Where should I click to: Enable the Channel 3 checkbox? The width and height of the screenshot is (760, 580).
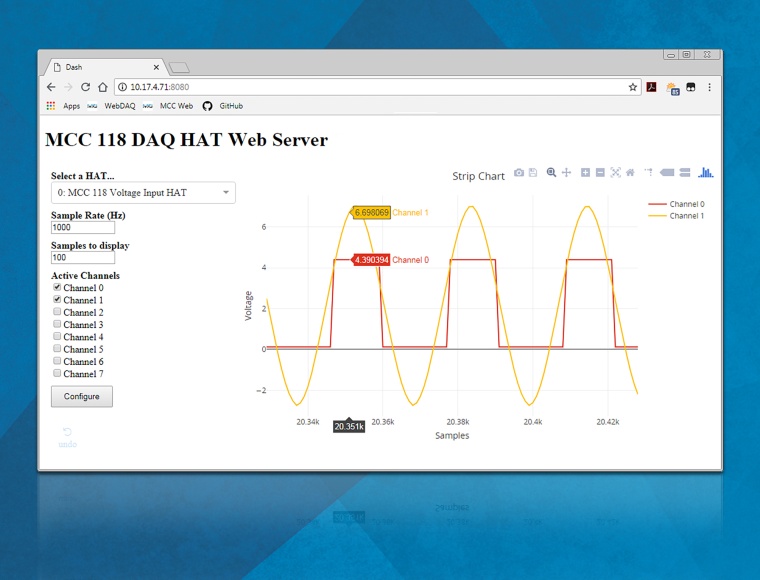(x=57, y=324)
